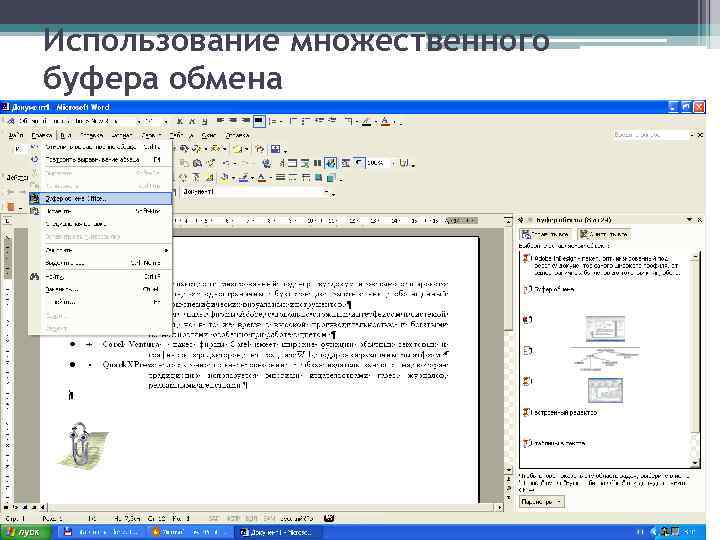Click the help question input box
Screen dimensions: 720x540
pyautogui.click(x=651, y=135)
